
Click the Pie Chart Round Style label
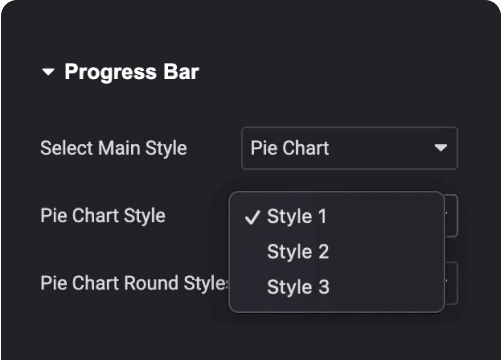(x=134, y=283)
